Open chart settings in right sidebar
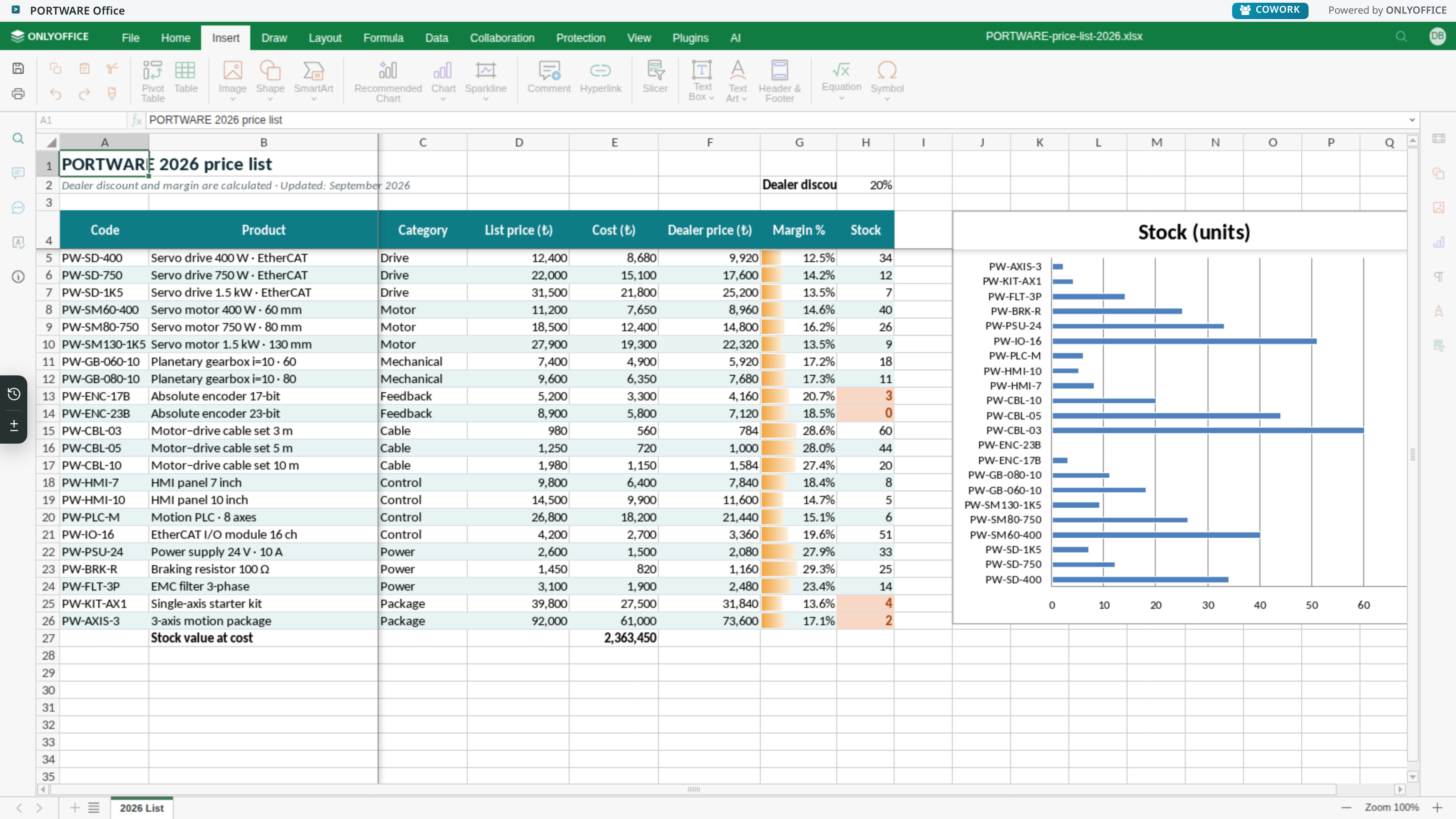 click(x=1438, y=243)
